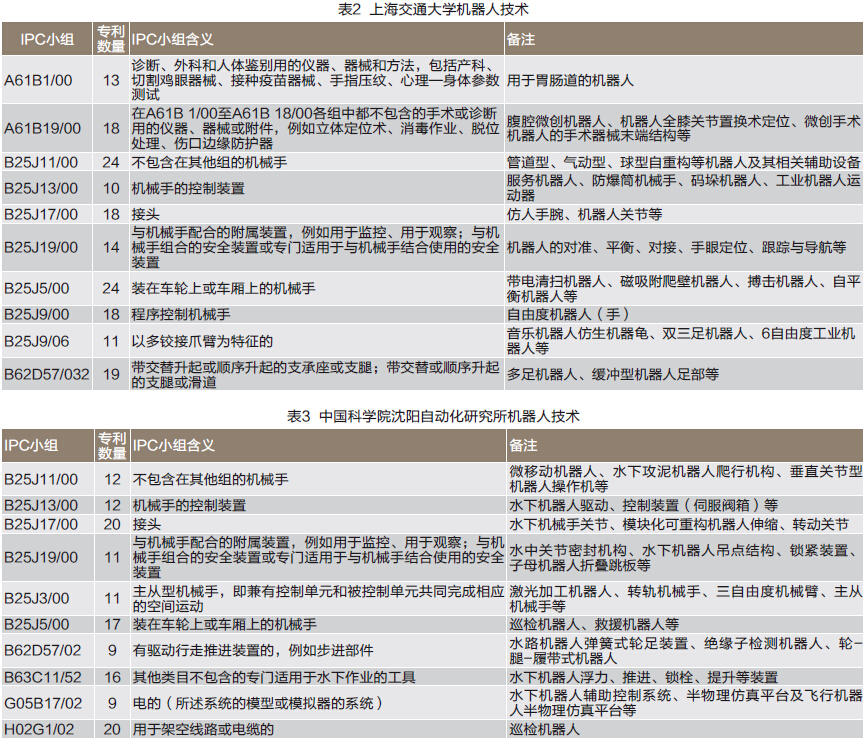
Task: Select the remark '多足机器人、缓冲型机器人足部等'
Action: click(613, 374)
